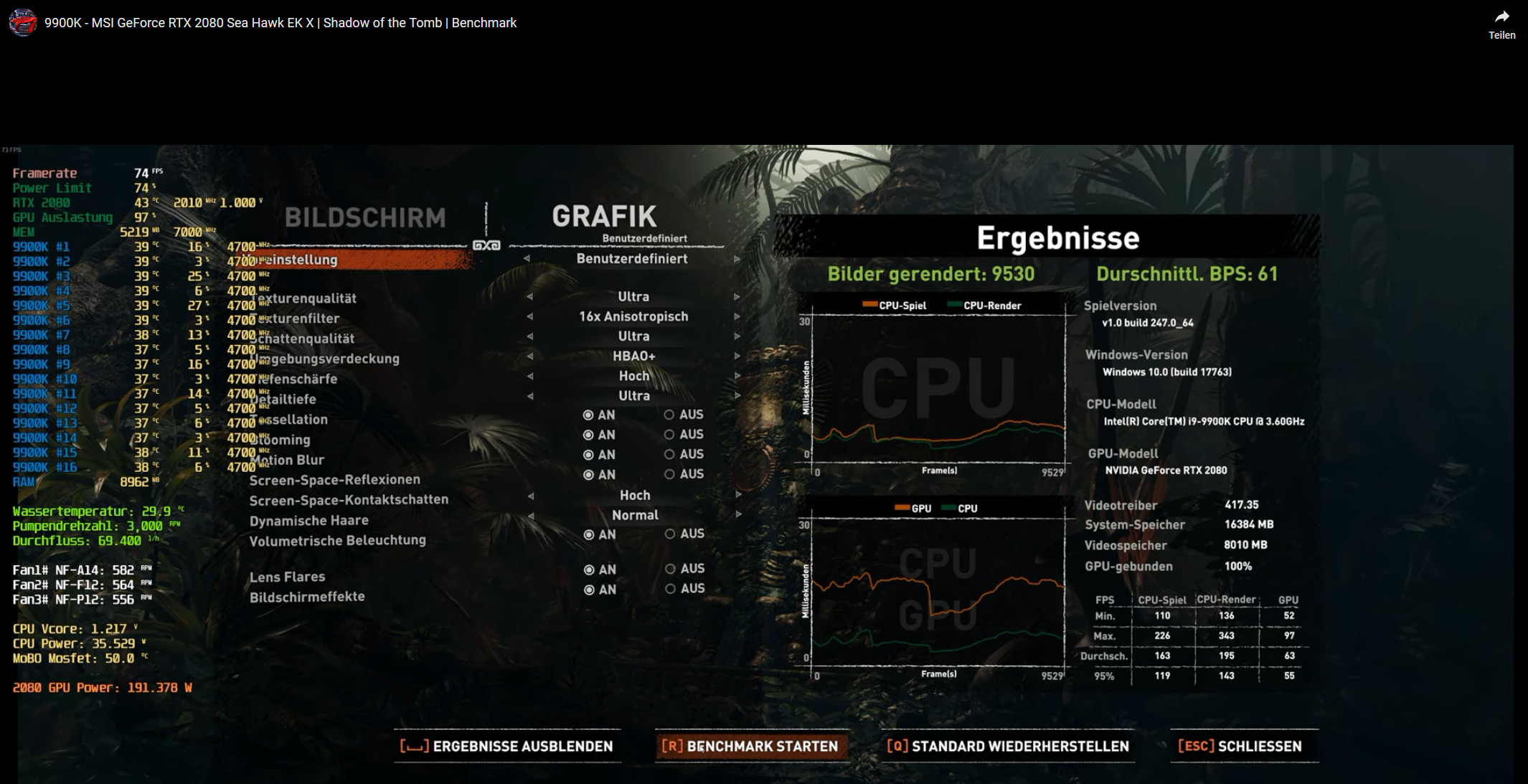1528x784 pixels.
Task: Click the left arrow for Schattenqualität Ultra
Action: point(530,336)
